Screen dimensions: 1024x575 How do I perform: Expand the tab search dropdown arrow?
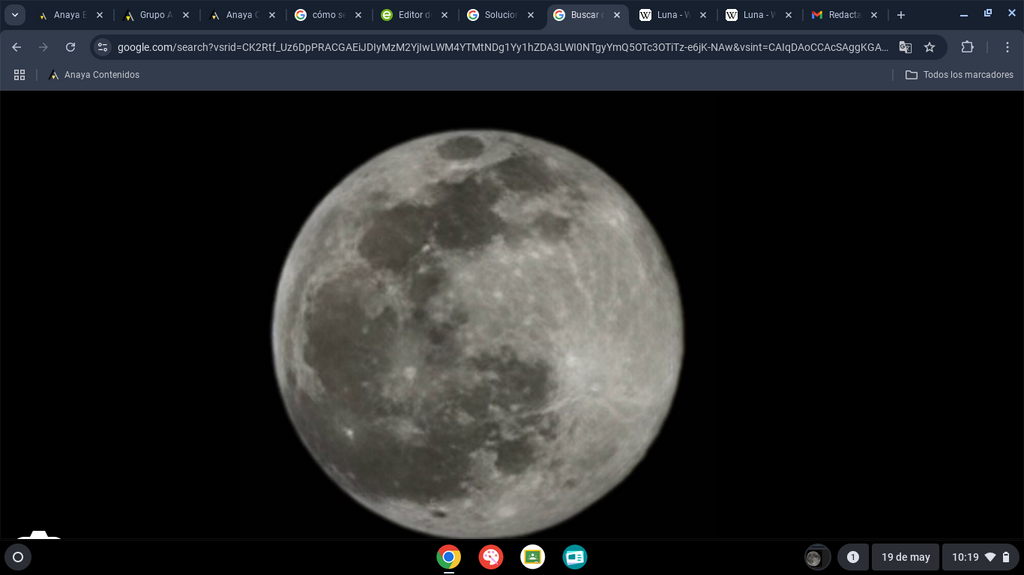tap(14, 15)
